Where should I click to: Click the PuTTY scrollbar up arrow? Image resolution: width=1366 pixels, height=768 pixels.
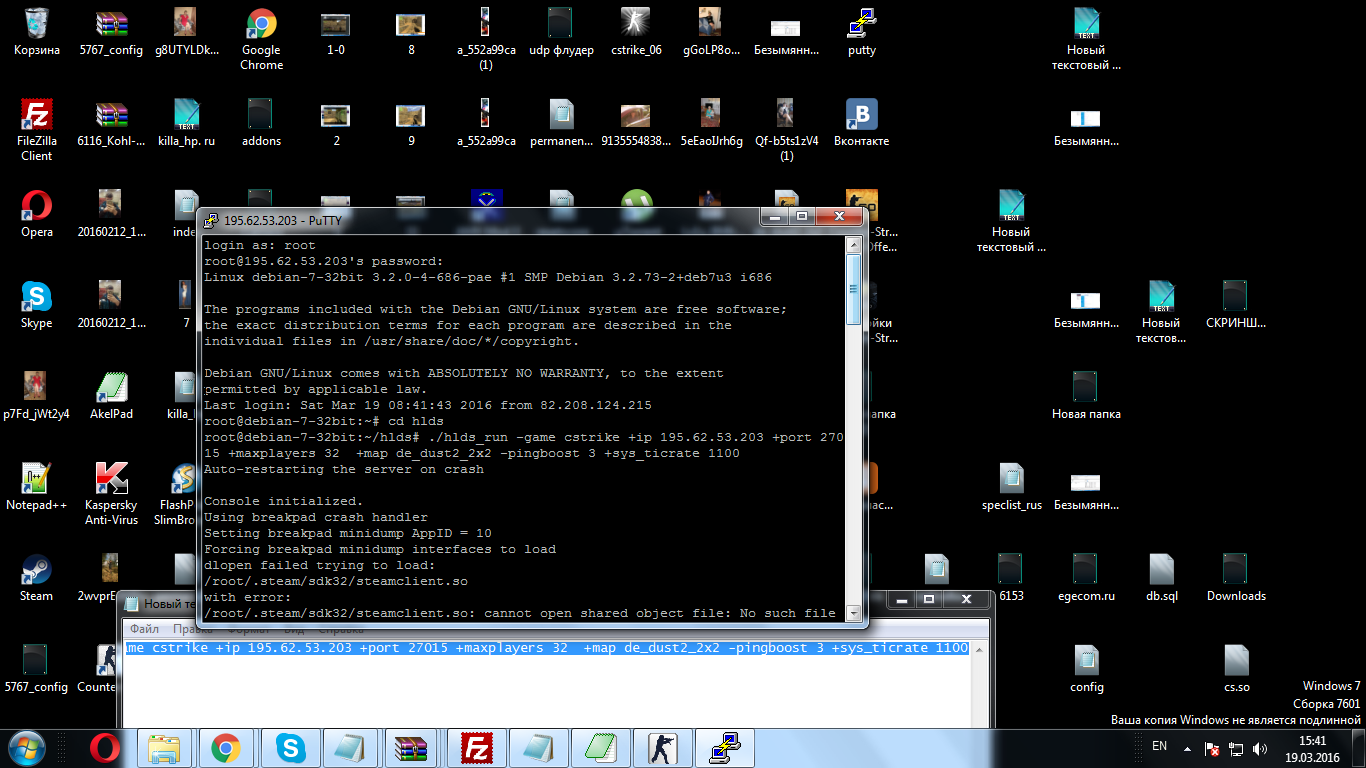(x=853, y=245)
